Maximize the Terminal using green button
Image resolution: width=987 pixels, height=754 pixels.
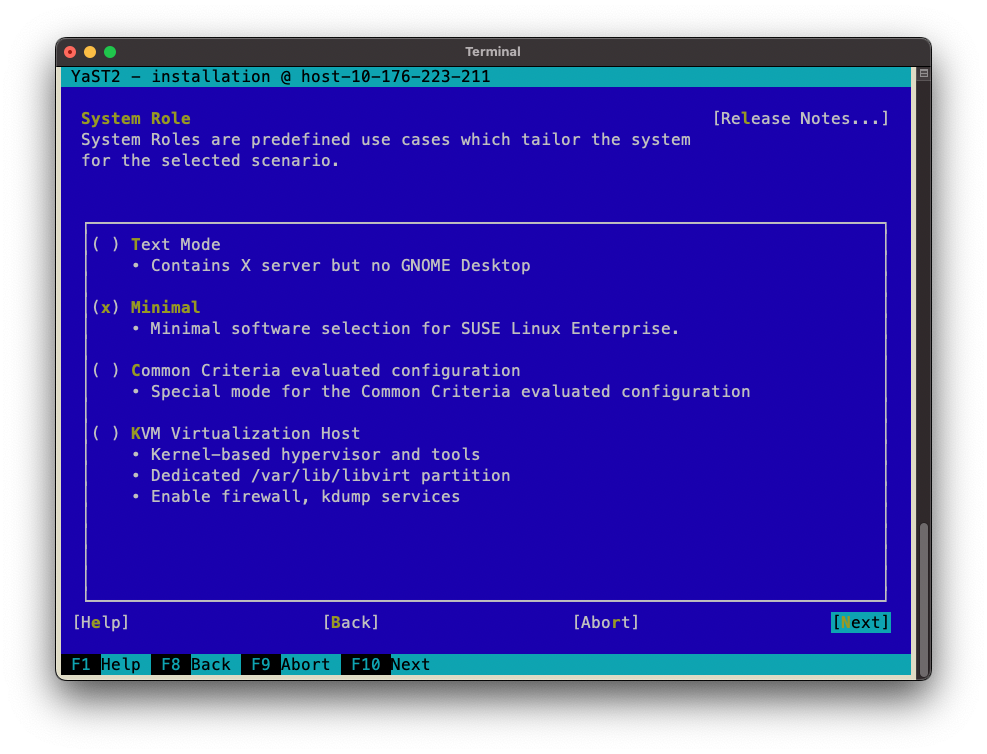point(110,52)
